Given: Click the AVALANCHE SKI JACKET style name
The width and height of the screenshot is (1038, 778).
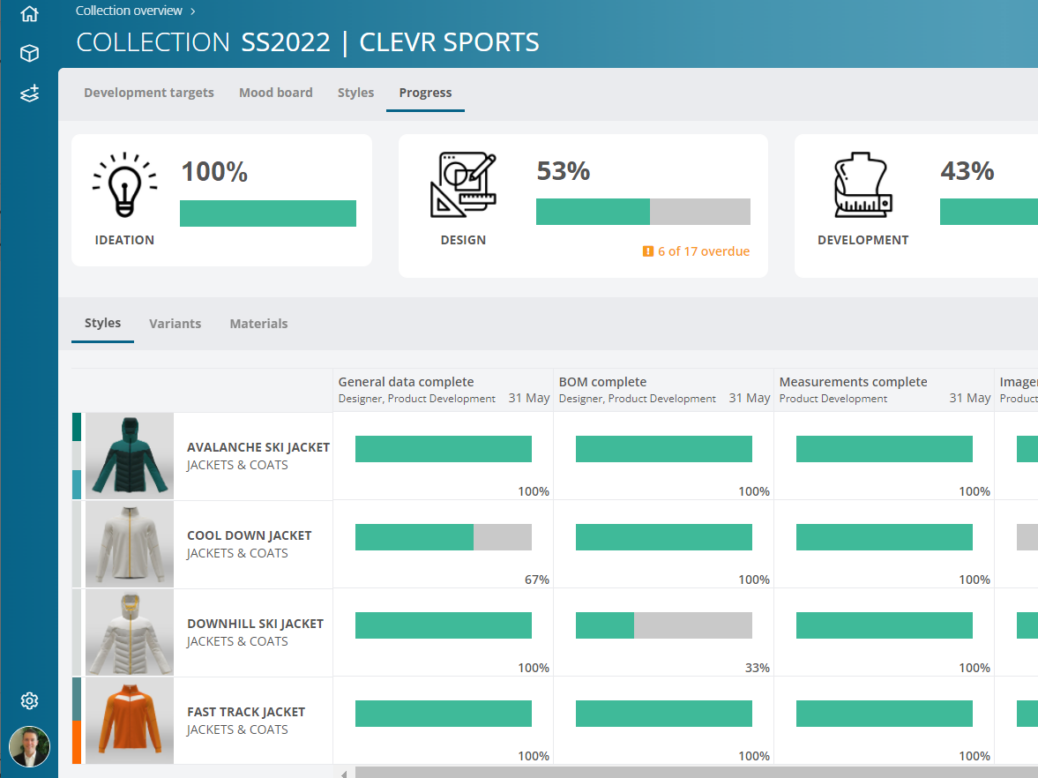Looking at the screenshot, I should point(258,448).
